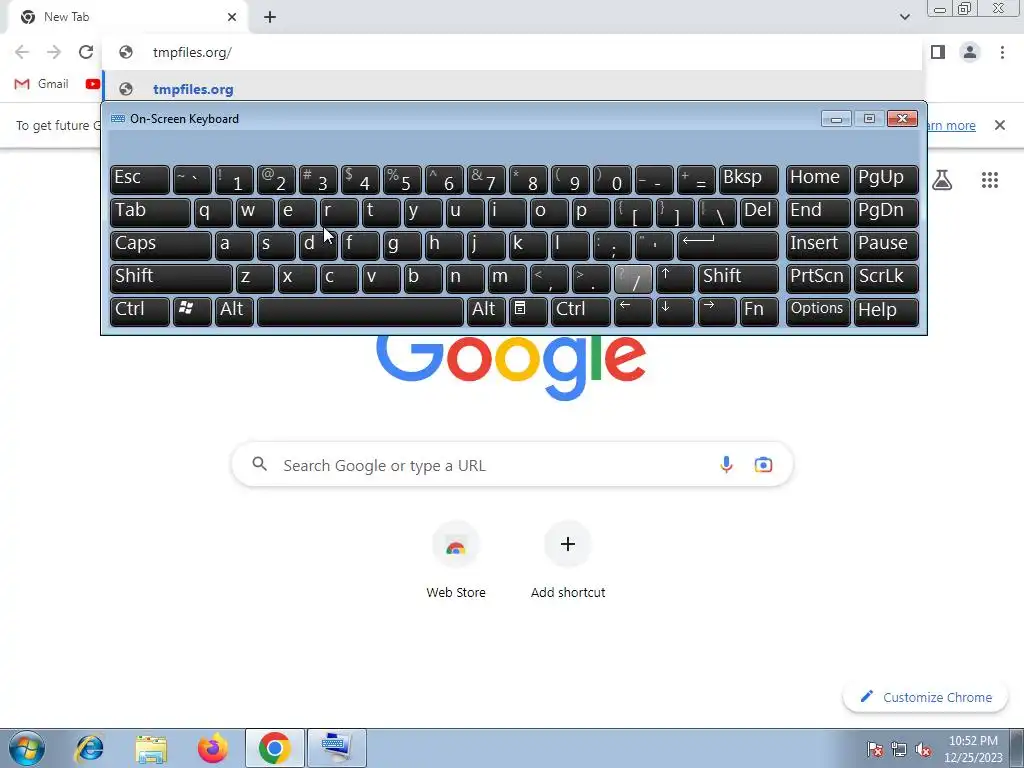Open the Chrome profile avatar
1024x768 pixels.
[970, 52]
